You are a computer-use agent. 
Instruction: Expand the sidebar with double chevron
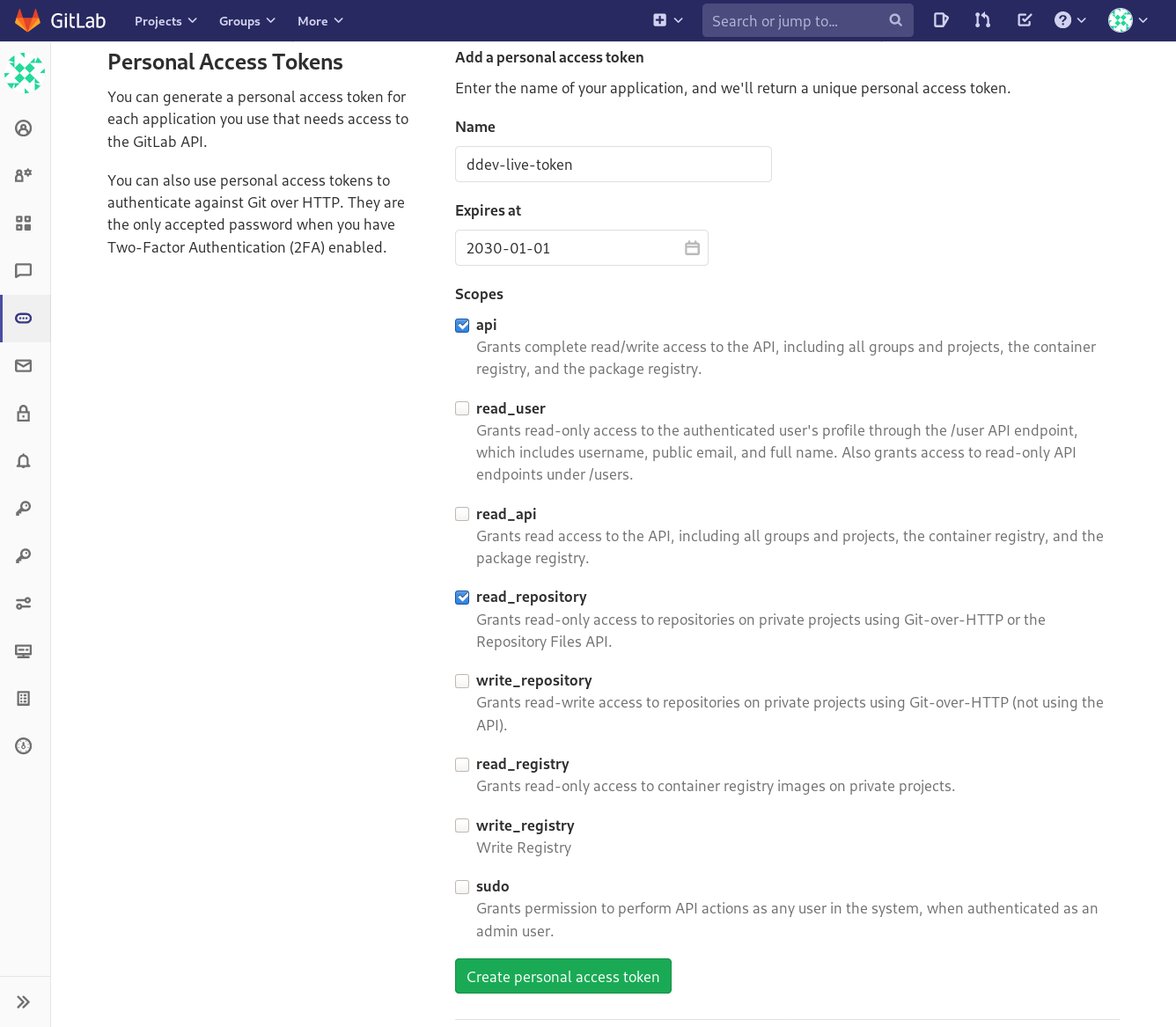pyautogui.click(x=24, y=1002)
